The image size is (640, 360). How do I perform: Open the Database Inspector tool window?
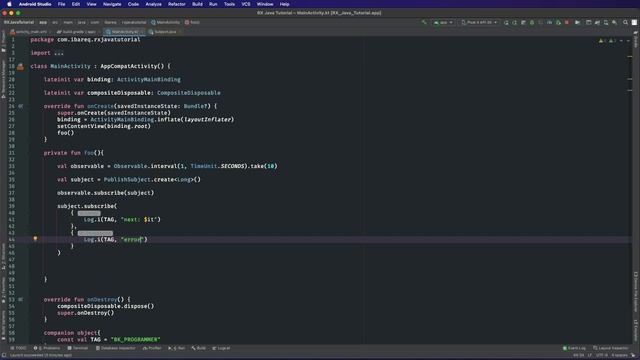[x=116, y=348]
